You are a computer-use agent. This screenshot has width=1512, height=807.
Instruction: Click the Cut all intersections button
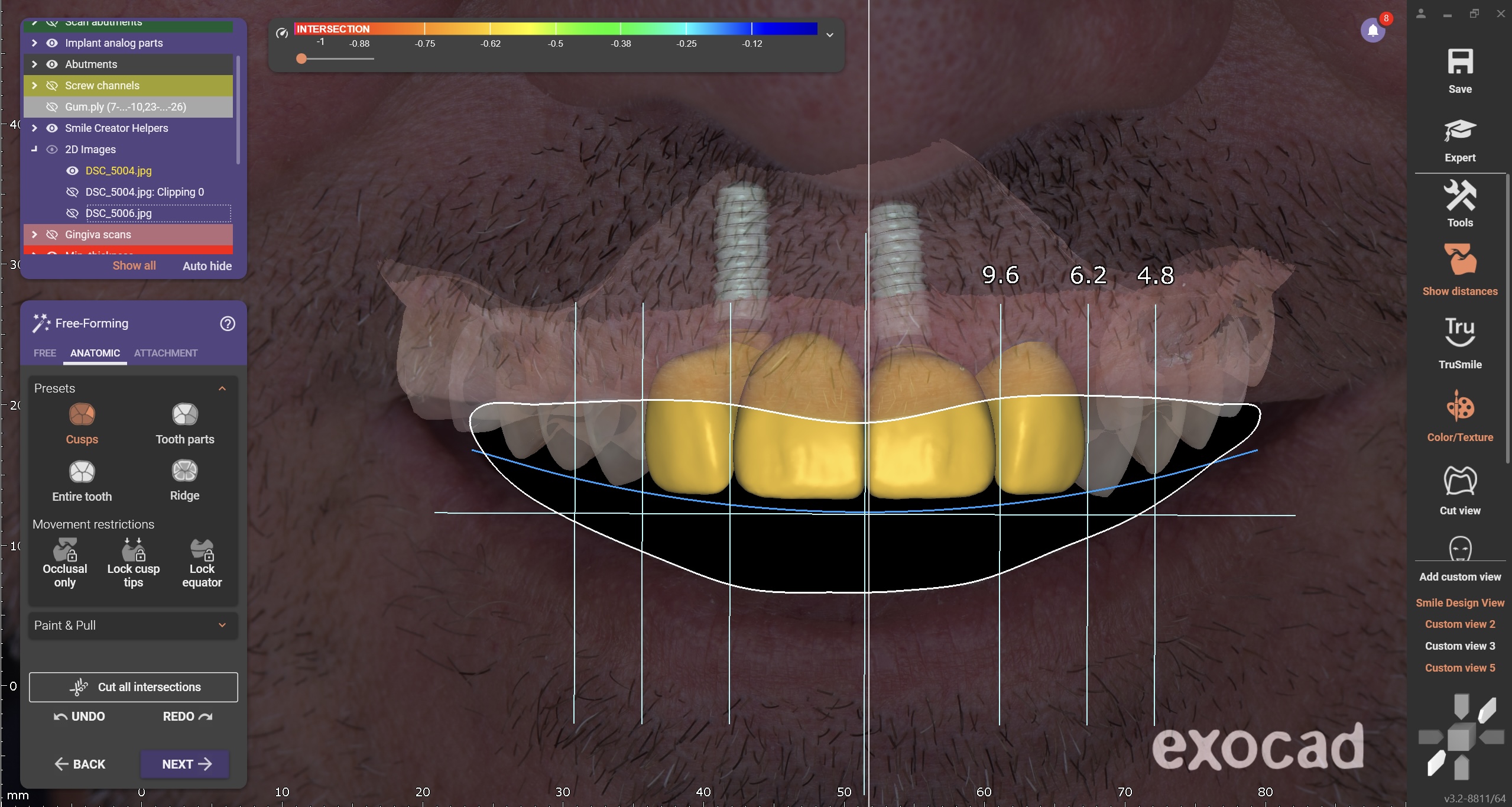tap(134, 687)
